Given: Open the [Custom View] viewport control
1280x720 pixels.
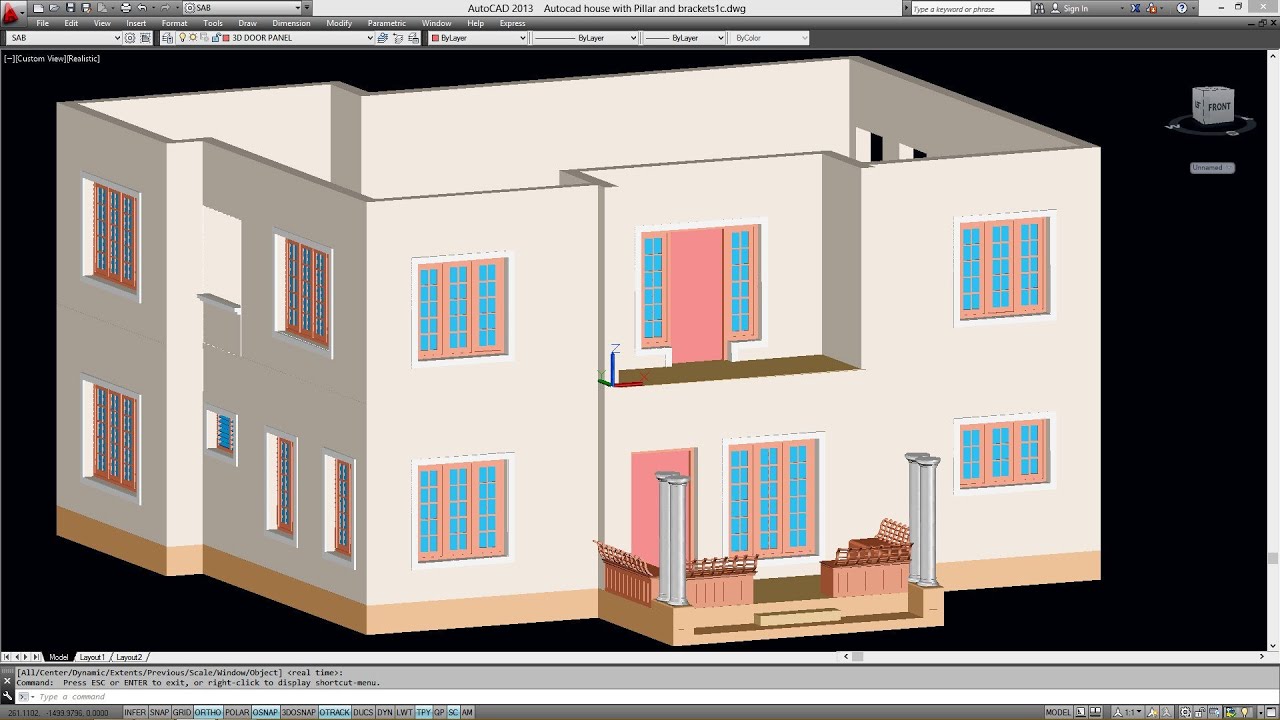Looking at the screenshot, I should (41, 58).
